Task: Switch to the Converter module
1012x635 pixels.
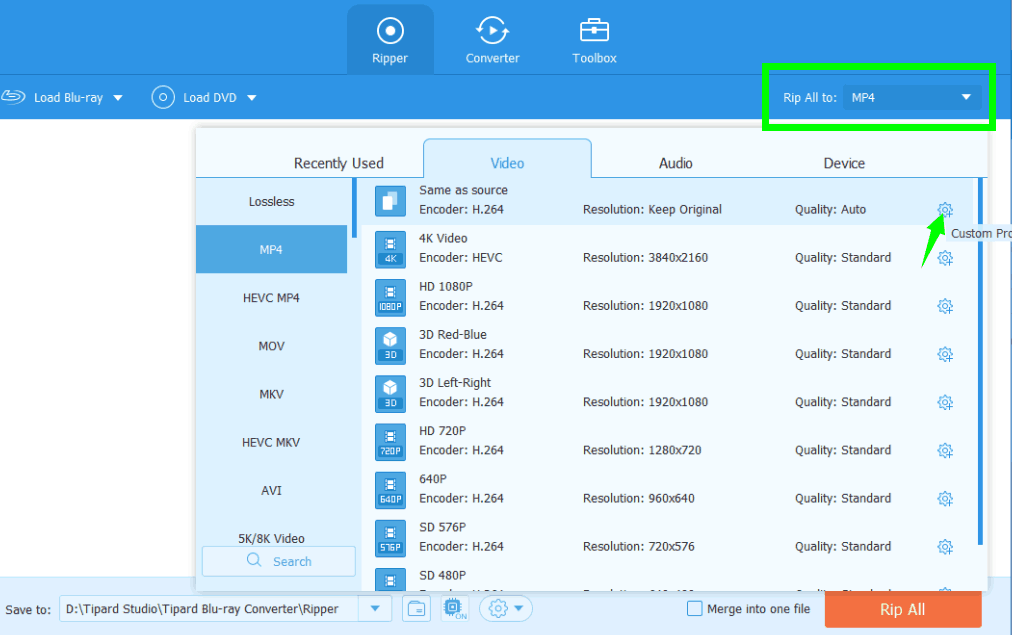Action: coord(492,40)
